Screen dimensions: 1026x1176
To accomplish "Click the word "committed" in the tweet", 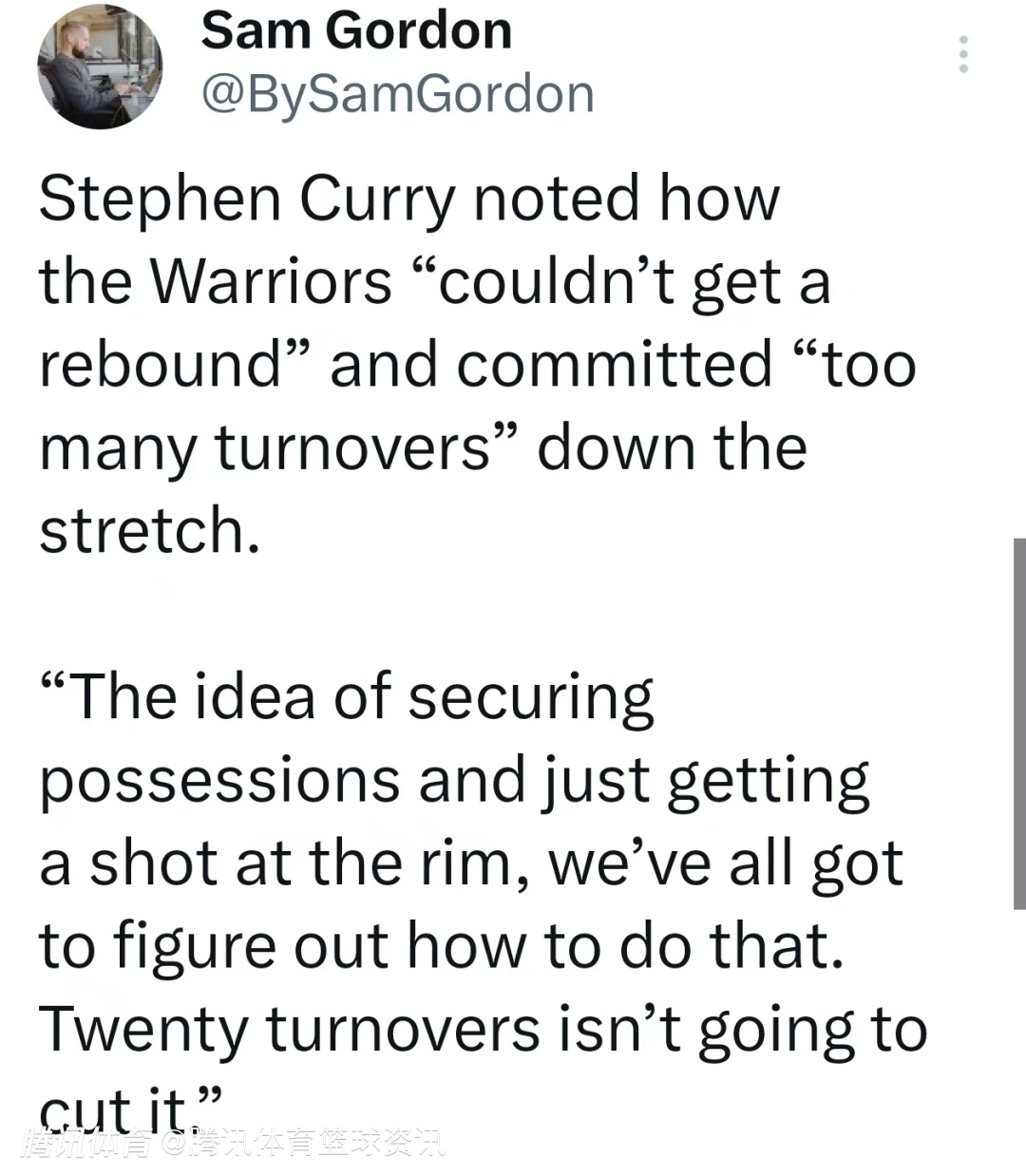I will click(x=616, y=365).
